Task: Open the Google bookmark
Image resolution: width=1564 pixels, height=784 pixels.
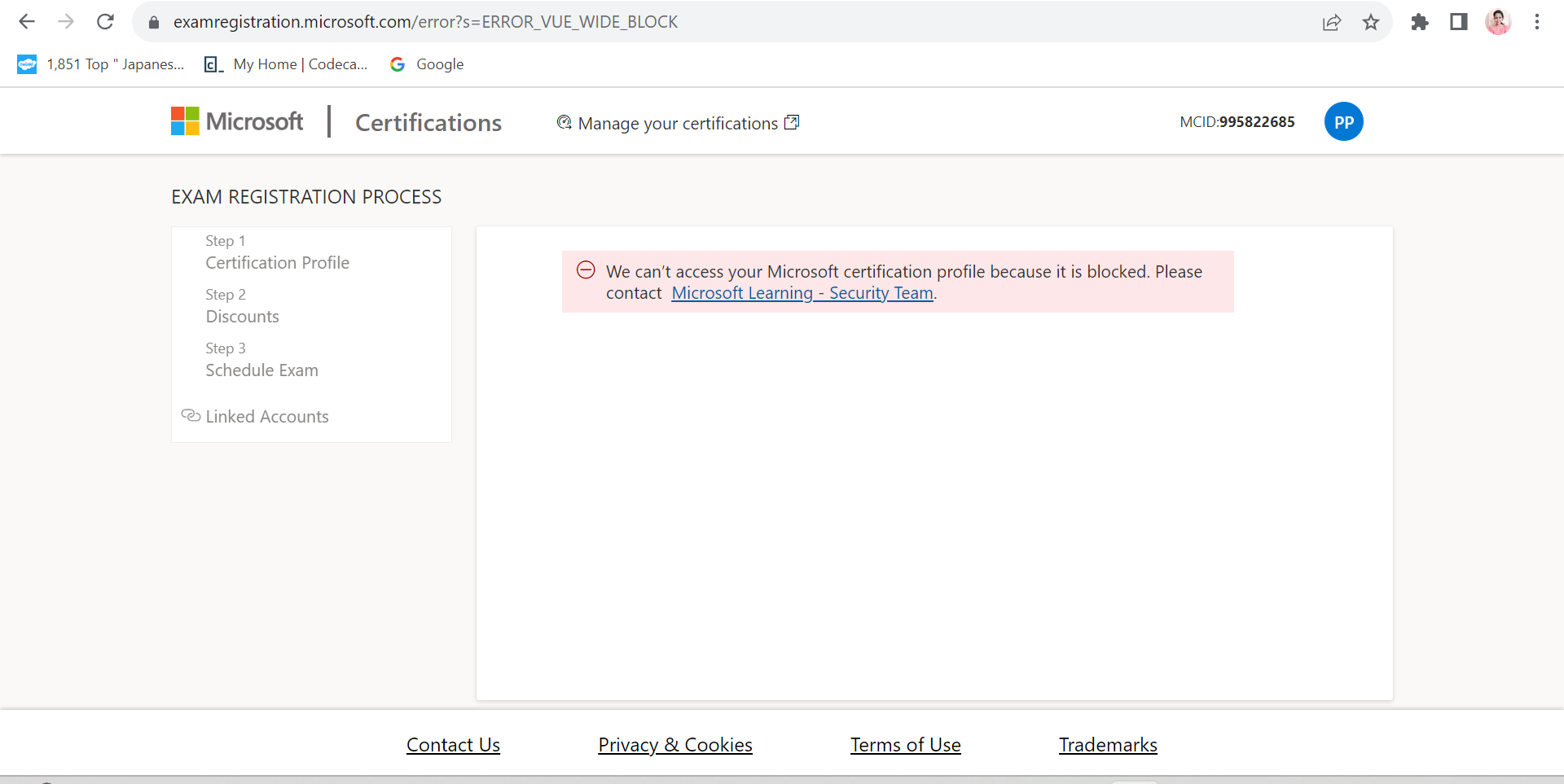Action: pyautogui.click(x=427, y=64)
